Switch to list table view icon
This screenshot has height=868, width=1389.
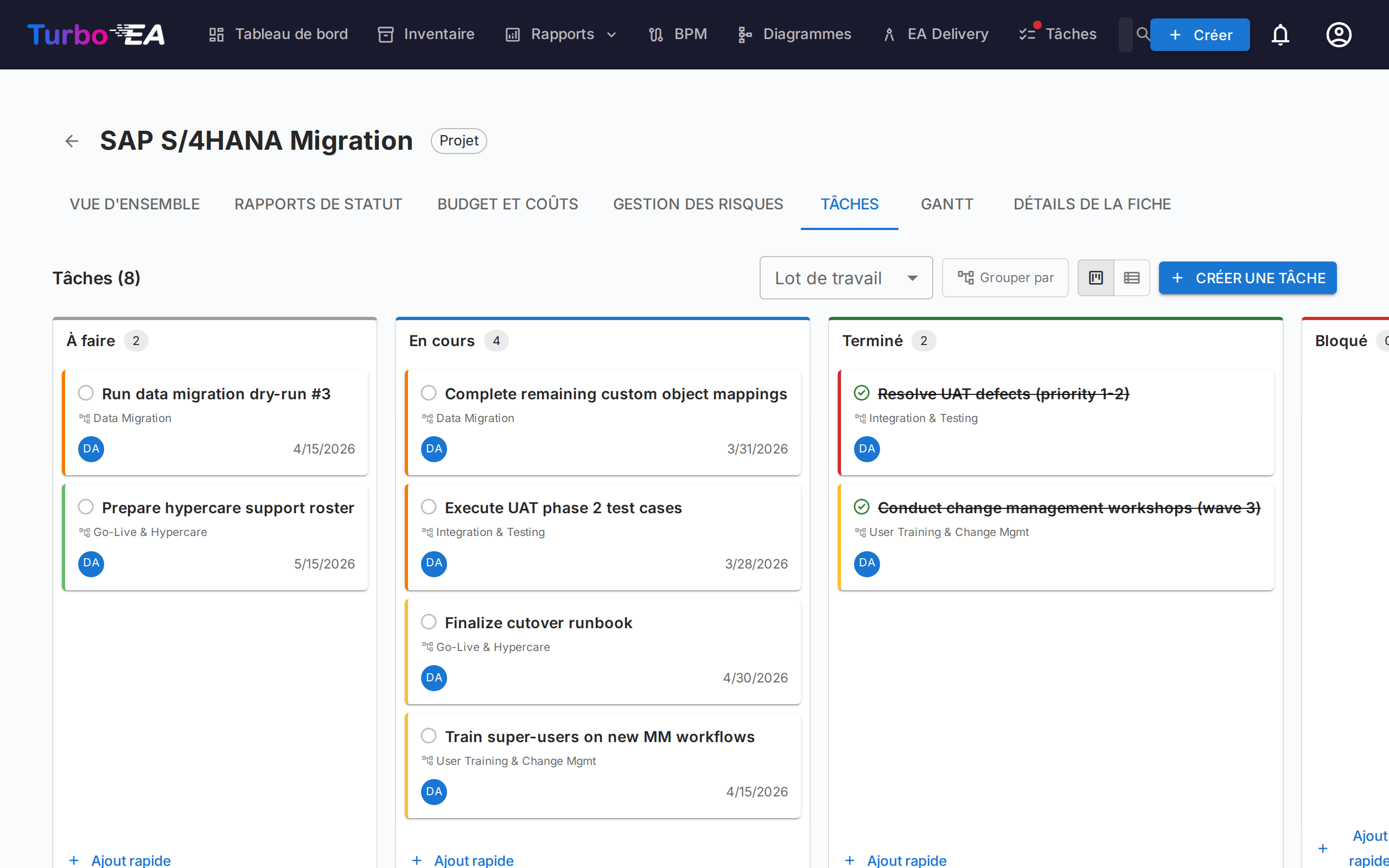point(1131,278)
